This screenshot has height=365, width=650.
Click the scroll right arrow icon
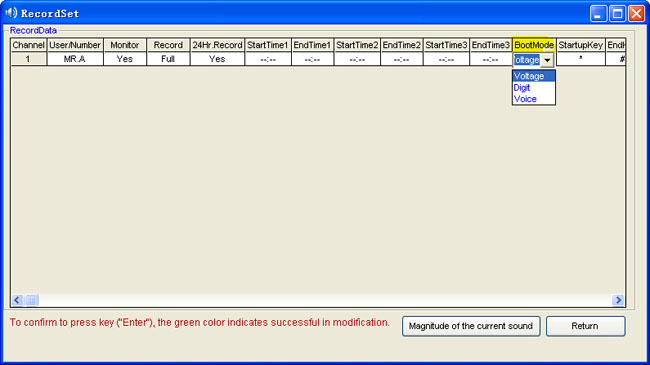(618, 299)
